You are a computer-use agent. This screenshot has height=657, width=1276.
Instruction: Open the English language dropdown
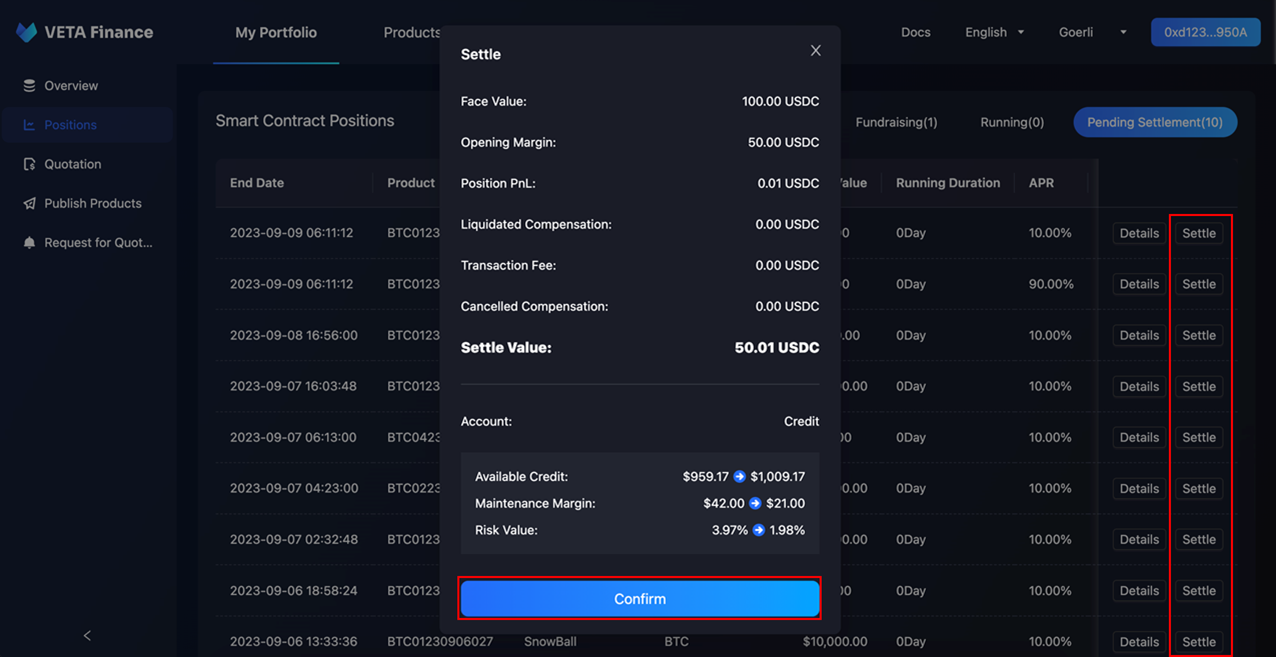pyautogui.click(x=994, y=32)
